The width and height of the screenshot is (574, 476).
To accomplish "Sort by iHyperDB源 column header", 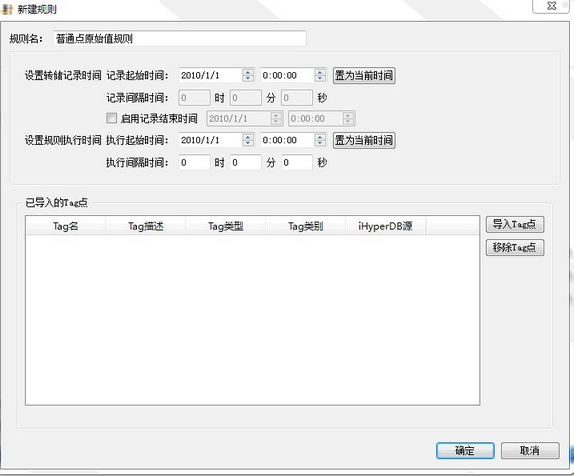I will click(385, 226).
